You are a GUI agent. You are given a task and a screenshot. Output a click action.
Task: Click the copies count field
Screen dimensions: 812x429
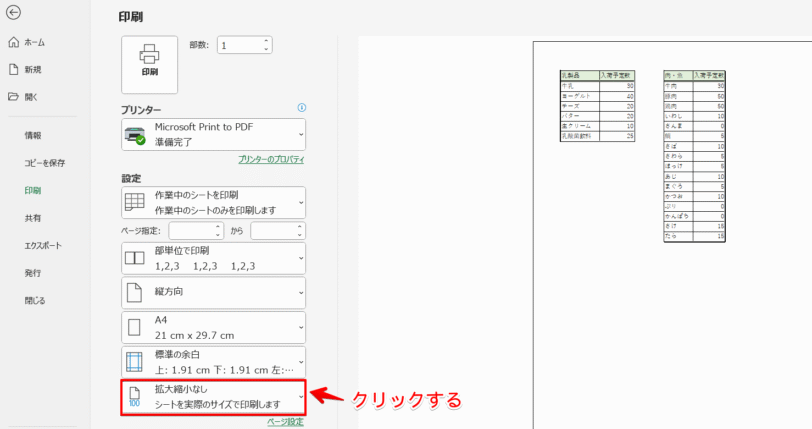point(238,45)
